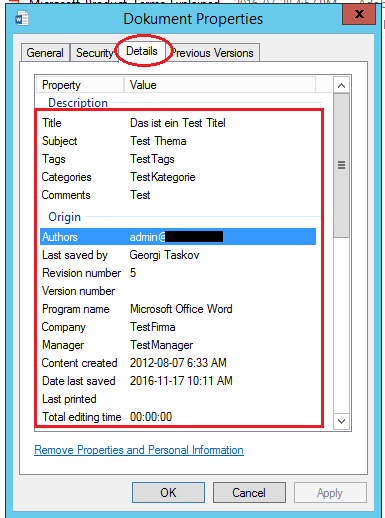
Task: Click the Comments value 'Test'
Action: (140, 195)
